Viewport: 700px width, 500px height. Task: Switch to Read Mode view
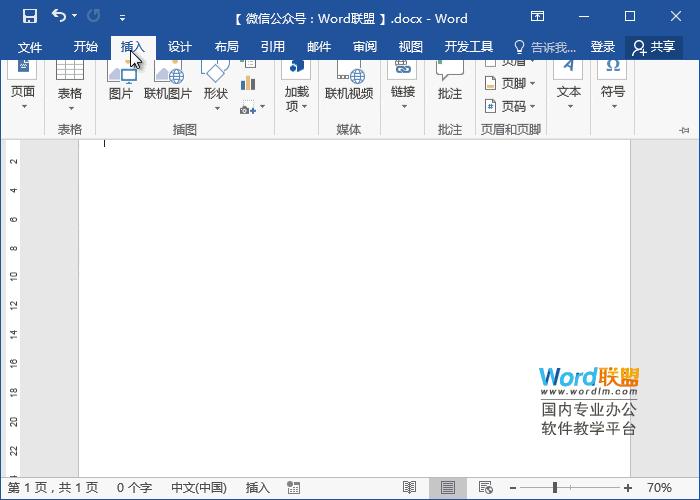click(409, 488)
